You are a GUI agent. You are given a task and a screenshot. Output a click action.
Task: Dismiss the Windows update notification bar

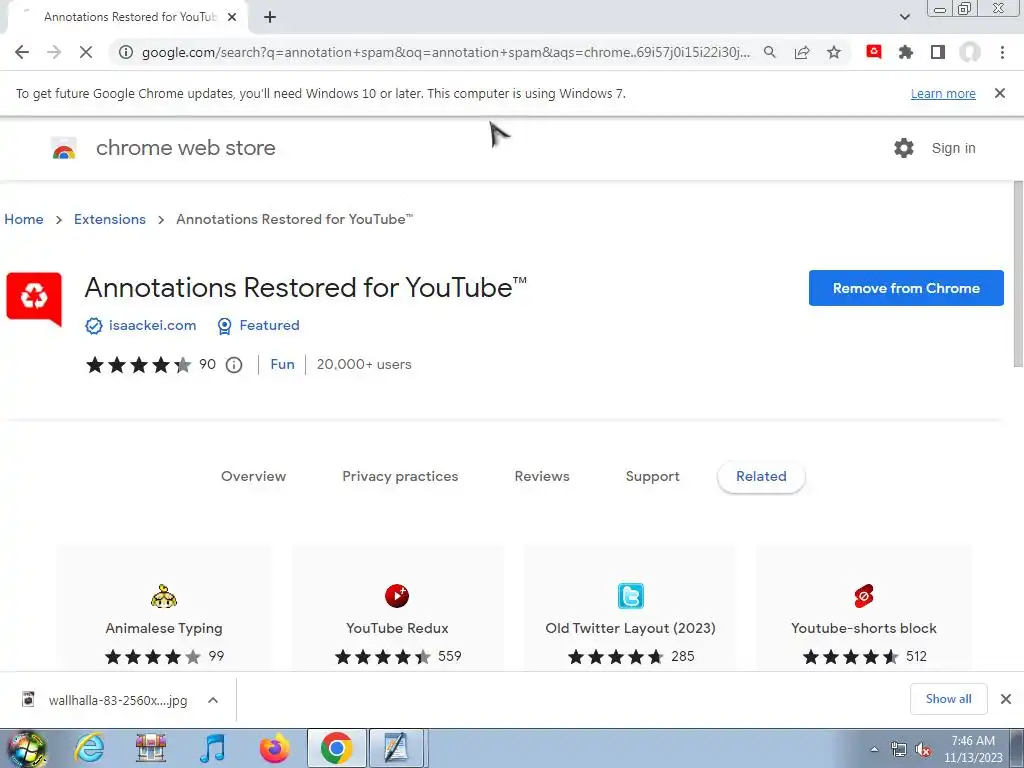click(1000, 93)
